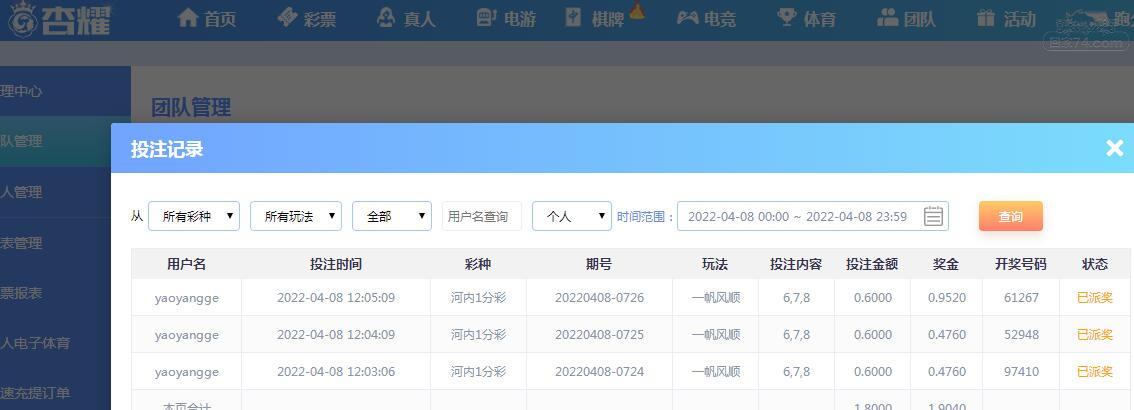Open the 所有玩法 dropdown
This screenshot has width=1134, height=410.
click(x=296, y=216)
